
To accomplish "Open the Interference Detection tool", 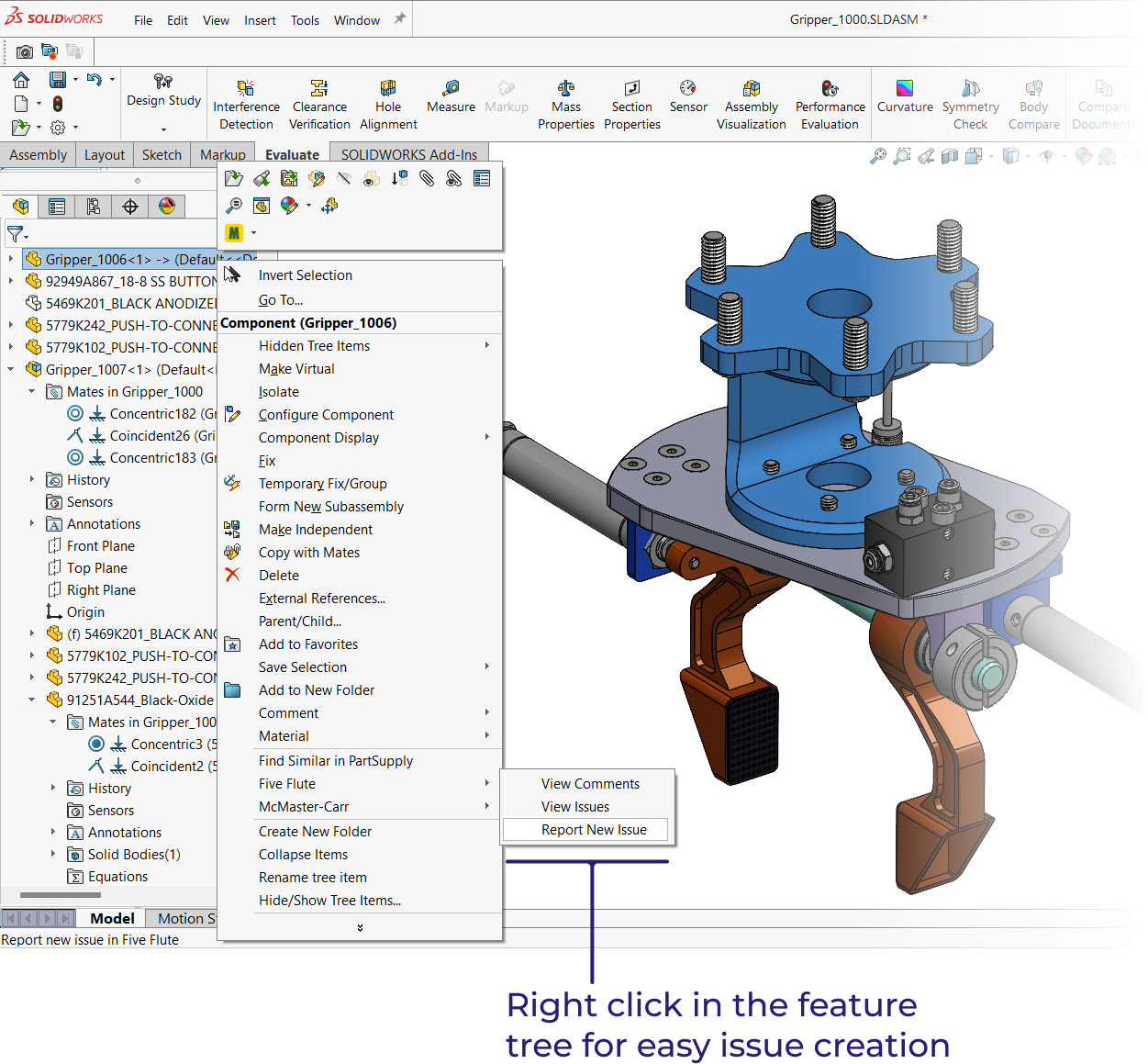I will pyautogui.click(x=246, y=105).
